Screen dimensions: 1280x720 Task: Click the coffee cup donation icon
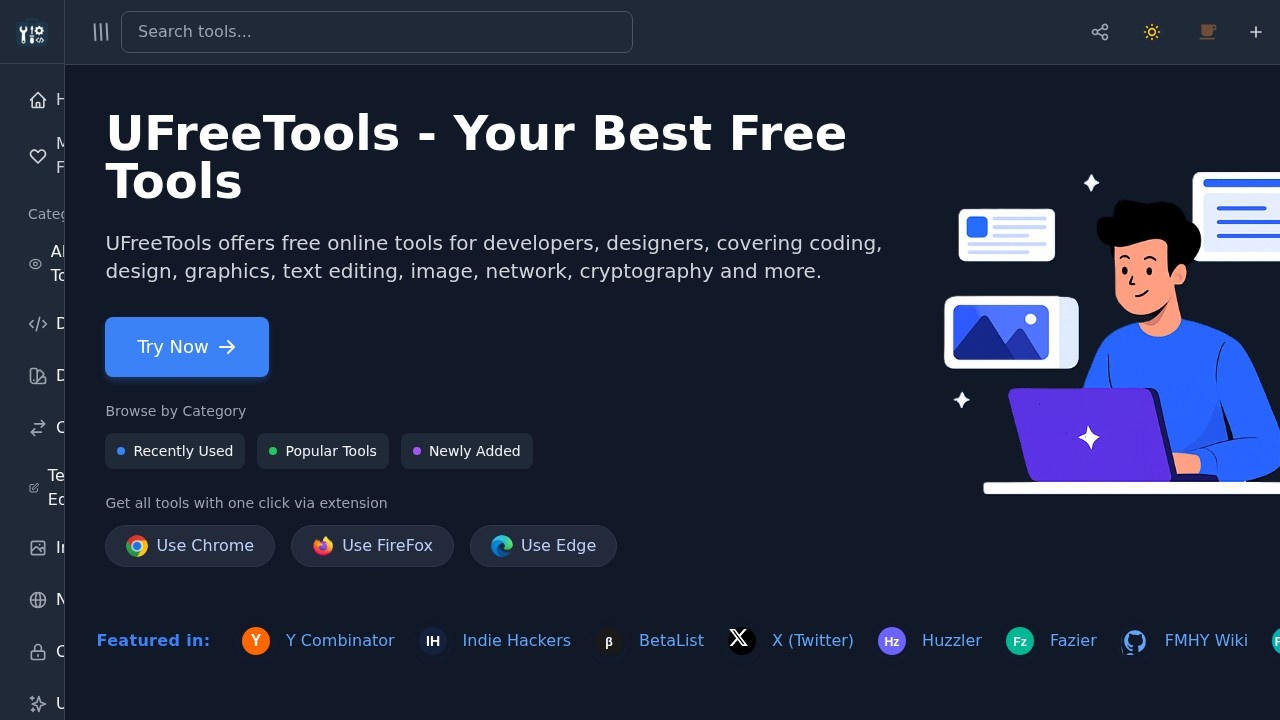point(1207,32)
